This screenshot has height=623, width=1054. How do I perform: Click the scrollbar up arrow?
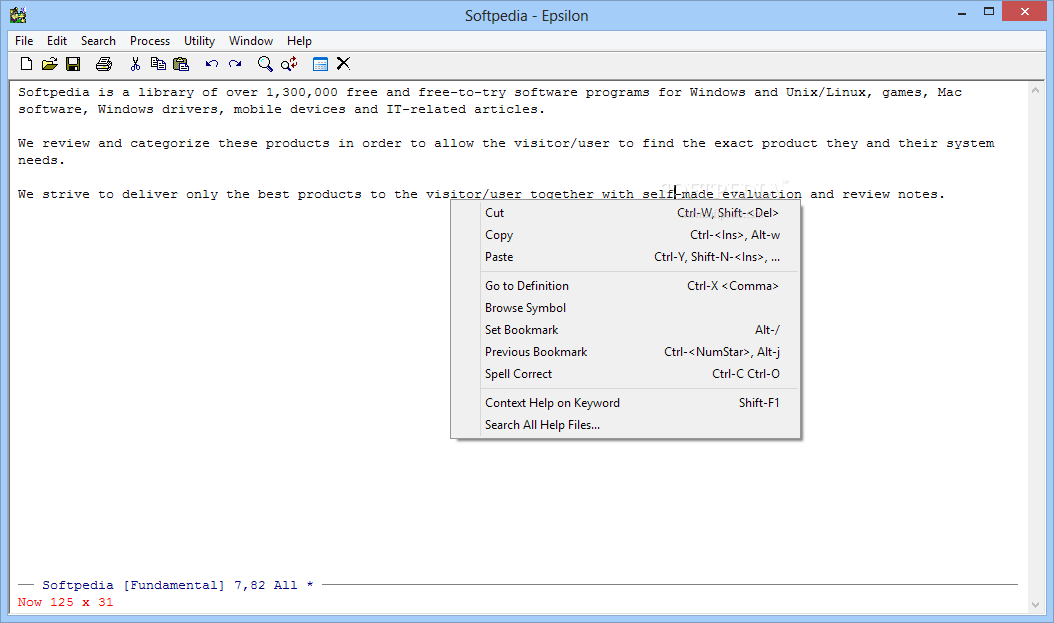1035,90
